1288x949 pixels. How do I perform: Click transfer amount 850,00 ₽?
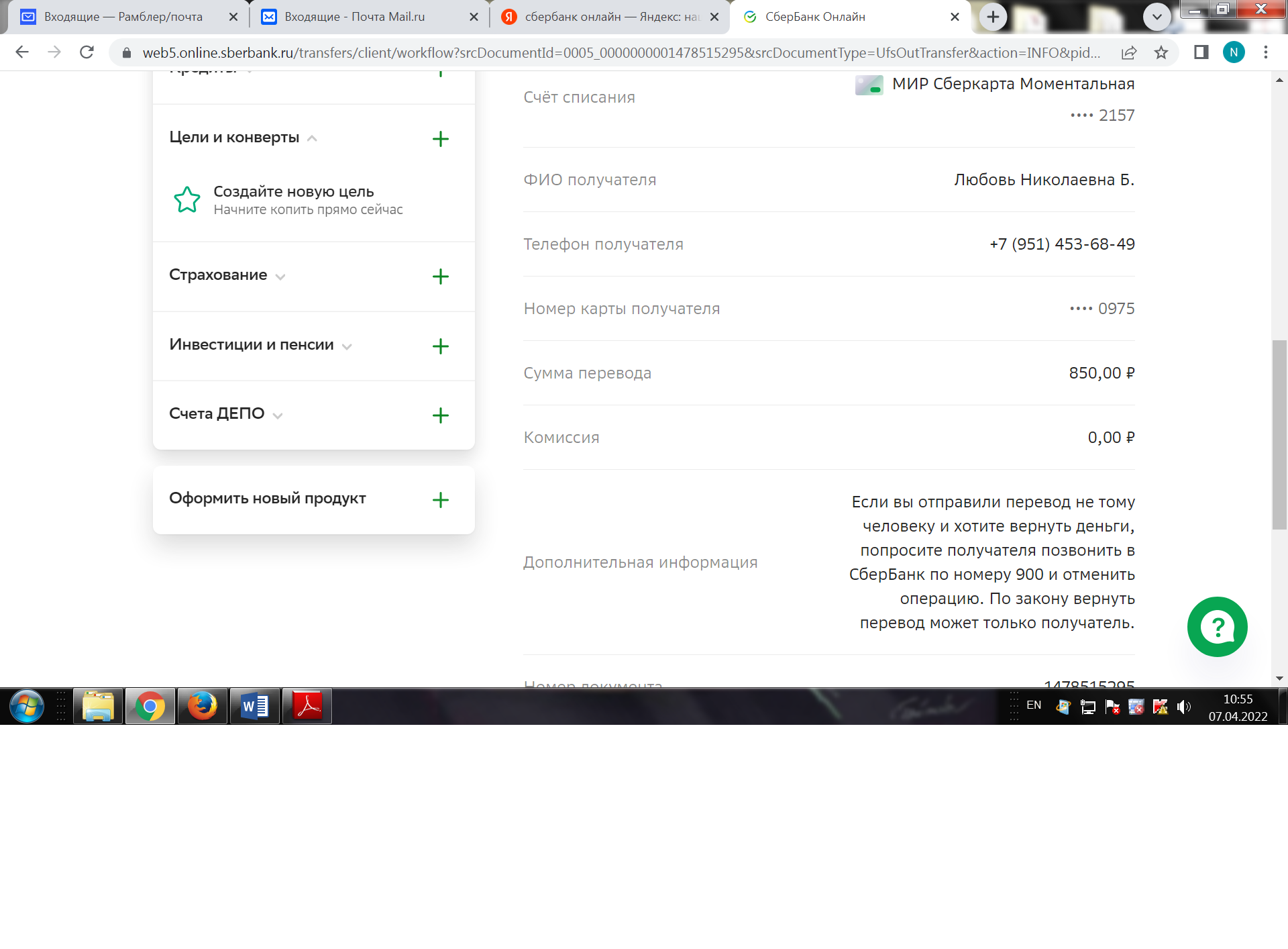click(x=1102, y=373)
